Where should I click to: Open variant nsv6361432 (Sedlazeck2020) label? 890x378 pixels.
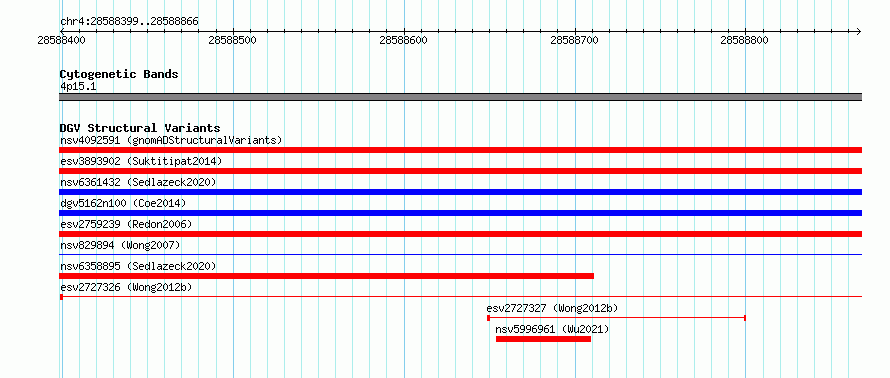pos(138,182)
